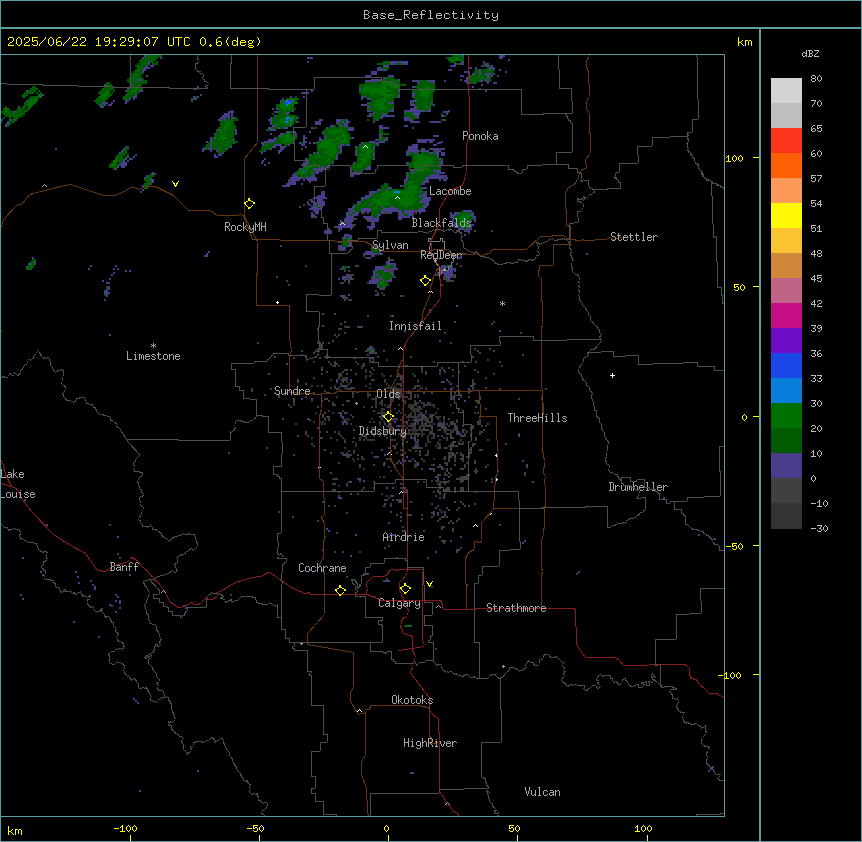Click the Drumheller label
Screen dimensions: 862x842
tap(638, 487)
